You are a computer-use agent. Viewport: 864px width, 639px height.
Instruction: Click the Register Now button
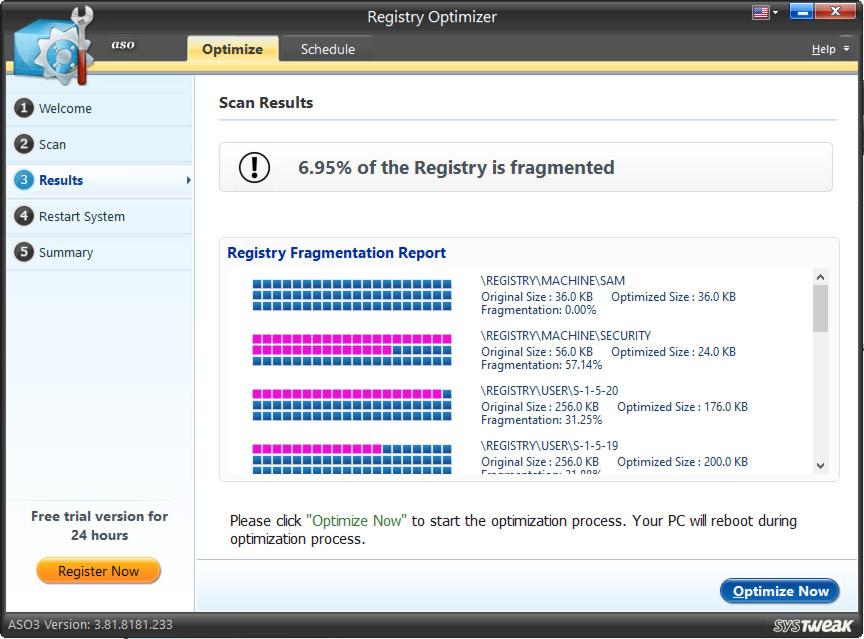[98, 570]
